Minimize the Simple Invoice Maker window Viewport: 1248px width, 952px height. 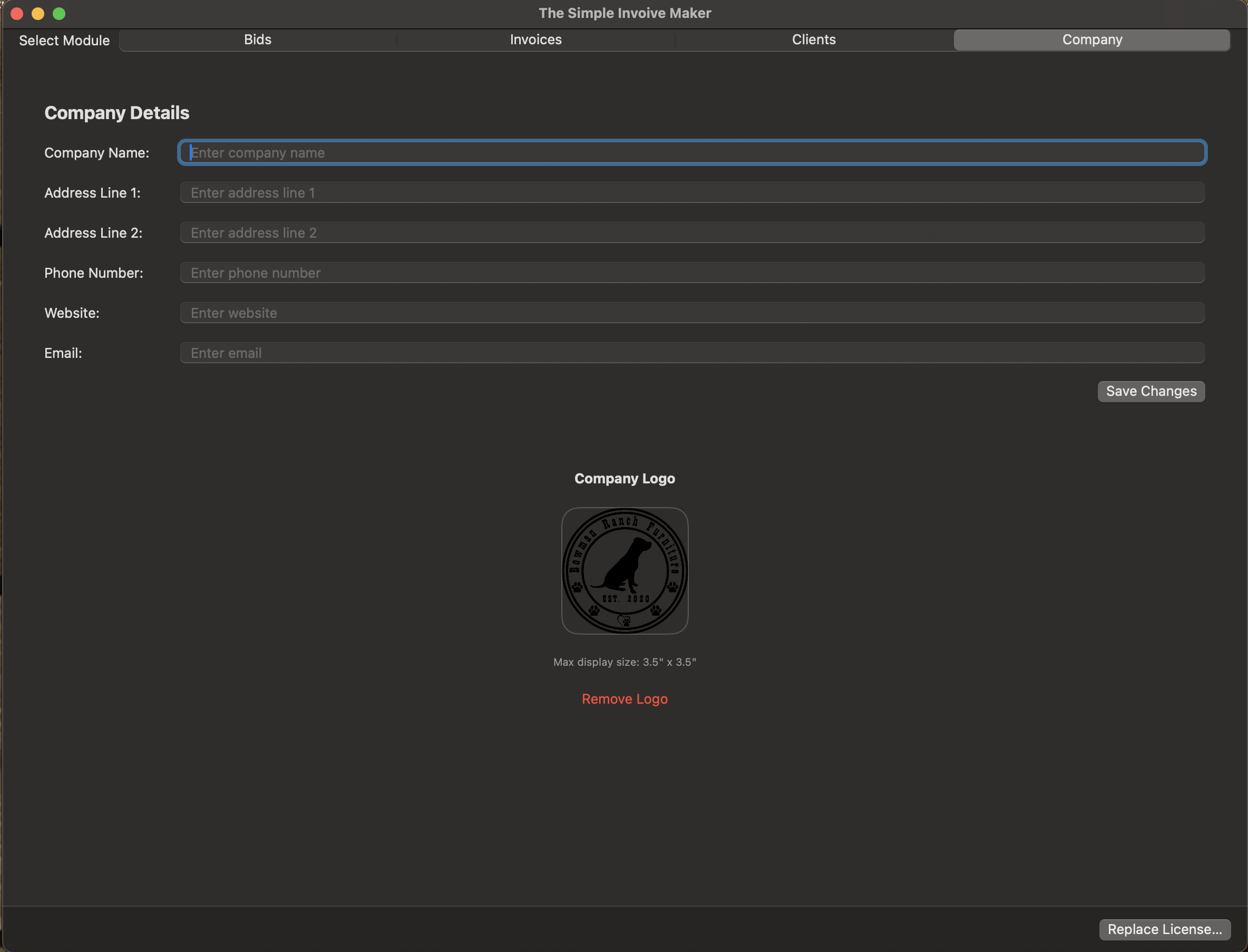[38, 14]
